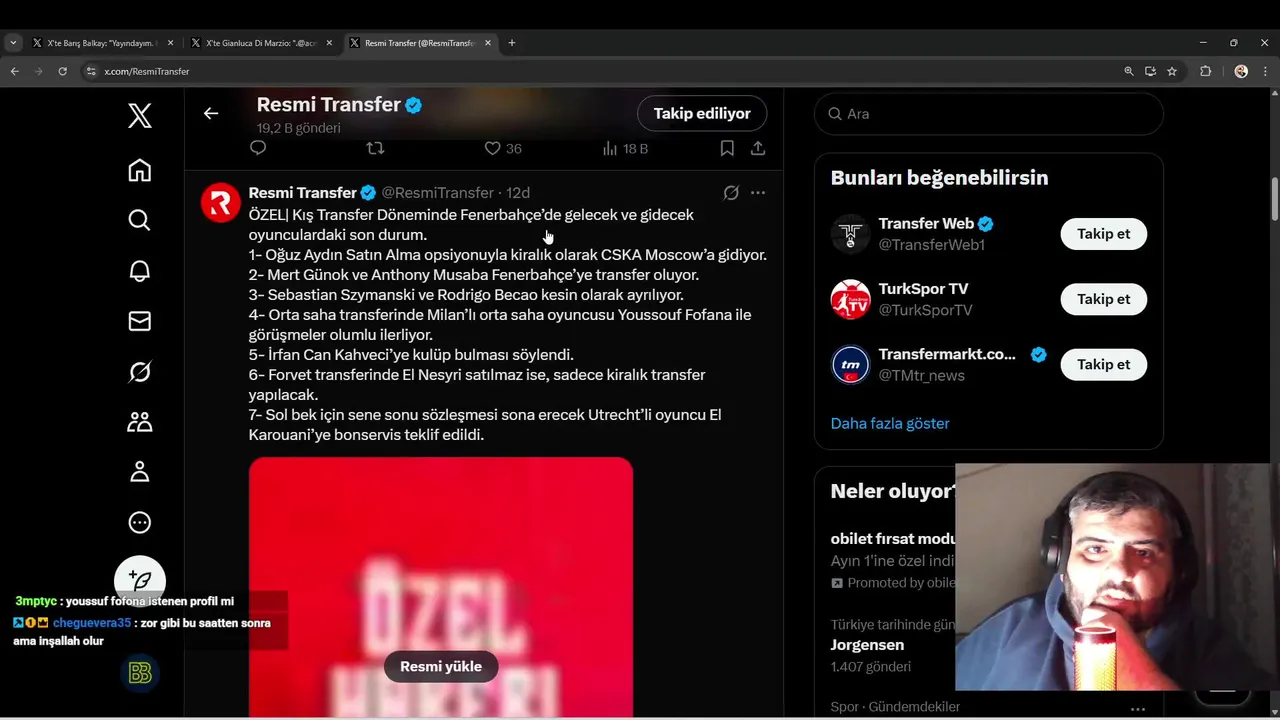Open TurkSpor TV profile name
The width and height of the screenshot is (1280, 720).
point(923,288)
